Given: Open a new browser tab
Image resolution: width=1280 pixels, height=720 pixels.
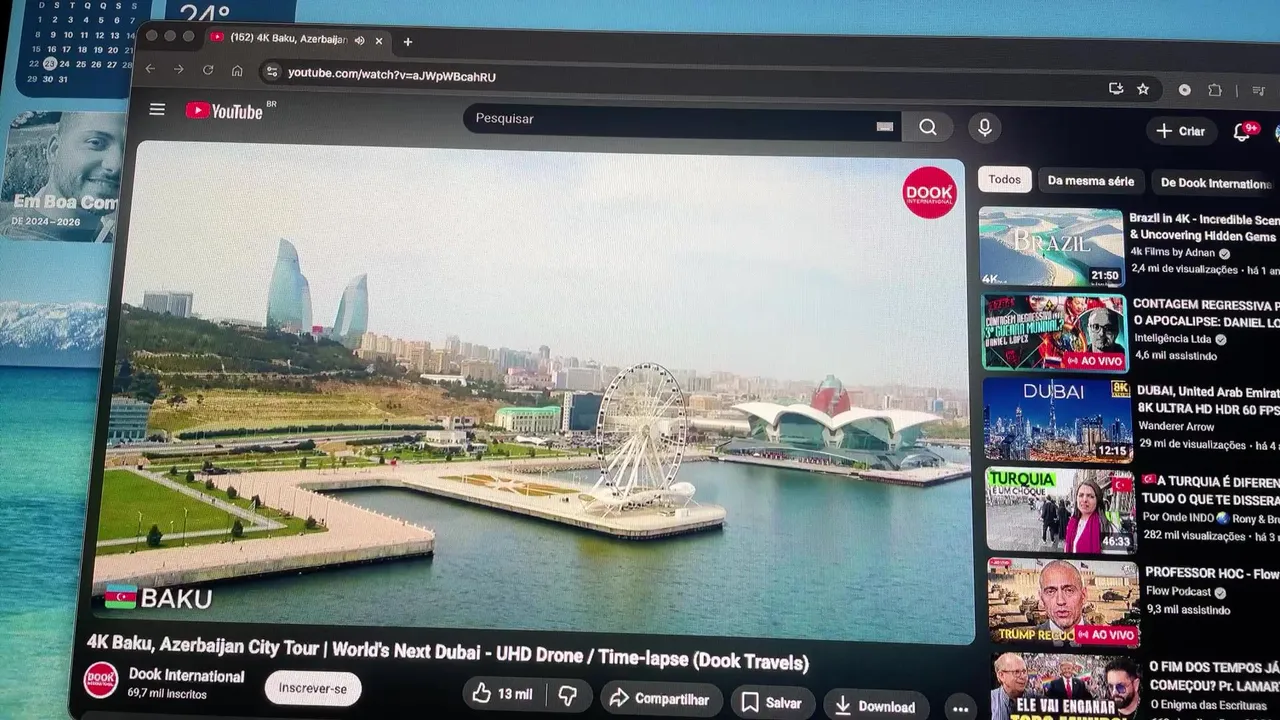Looking at the screenshot, I should 407,42.
